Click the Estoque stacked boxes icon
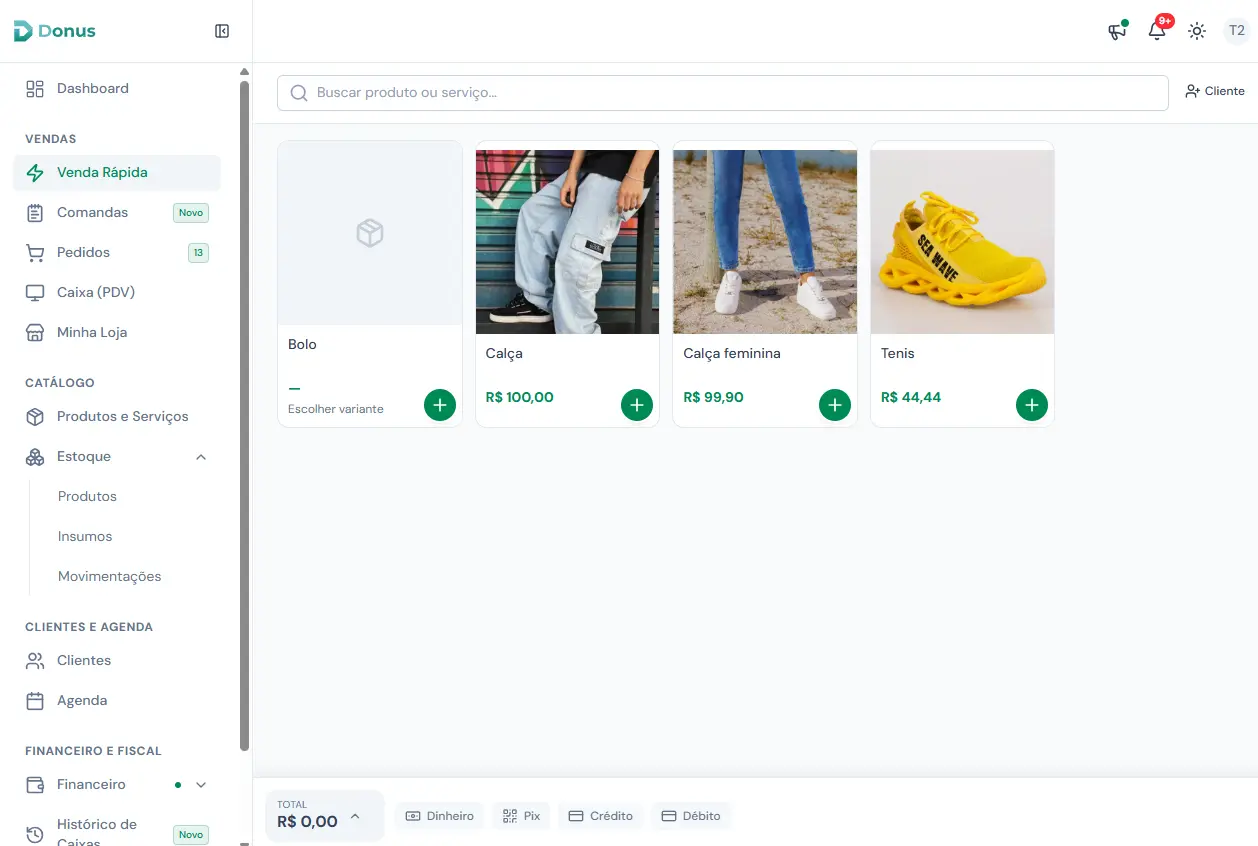 35,457
